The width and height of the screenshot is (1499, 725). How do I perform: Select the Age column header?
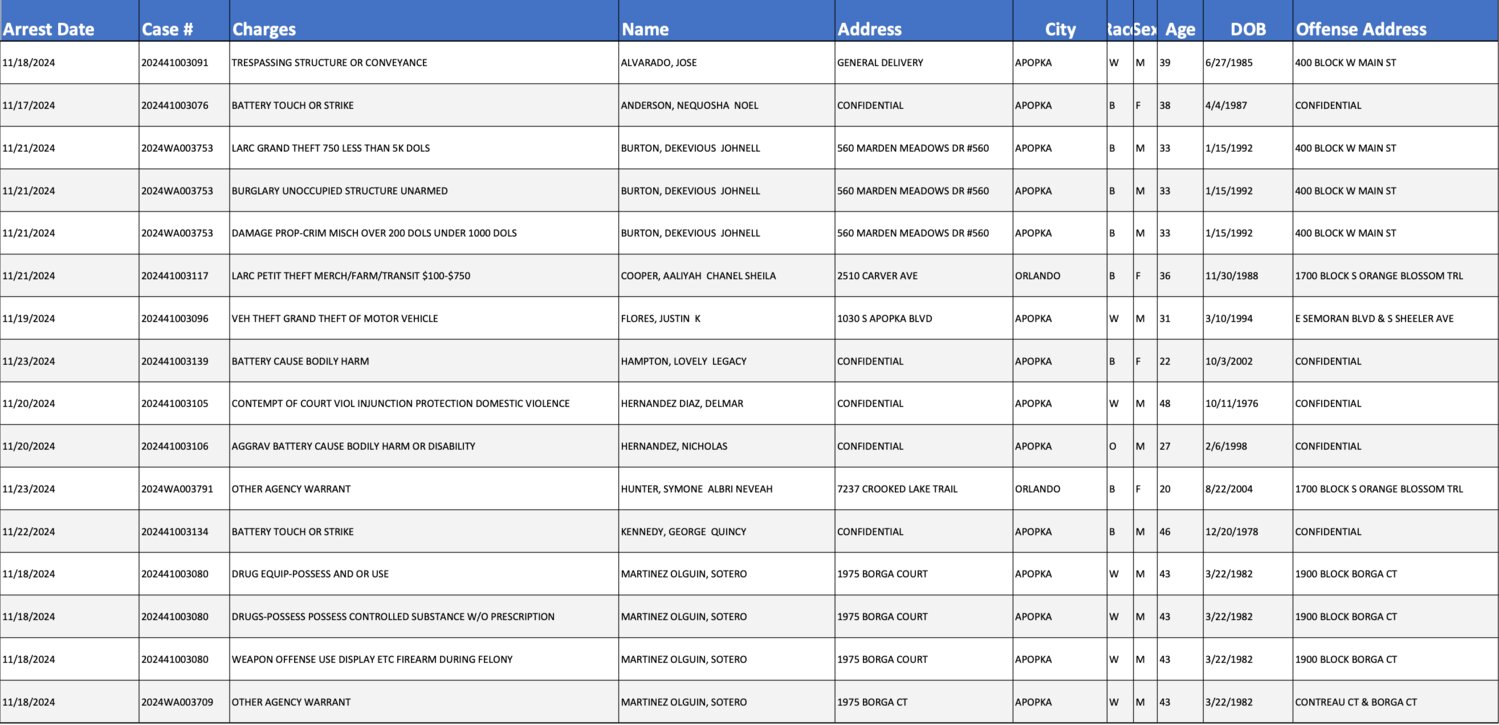(x=1180, y=20)
